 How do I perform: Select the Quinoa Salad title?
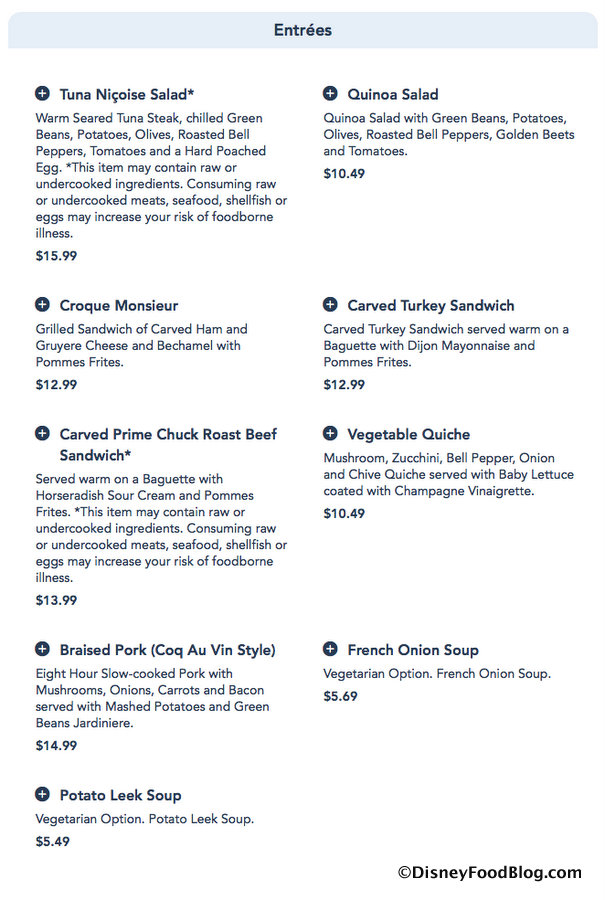393,95
